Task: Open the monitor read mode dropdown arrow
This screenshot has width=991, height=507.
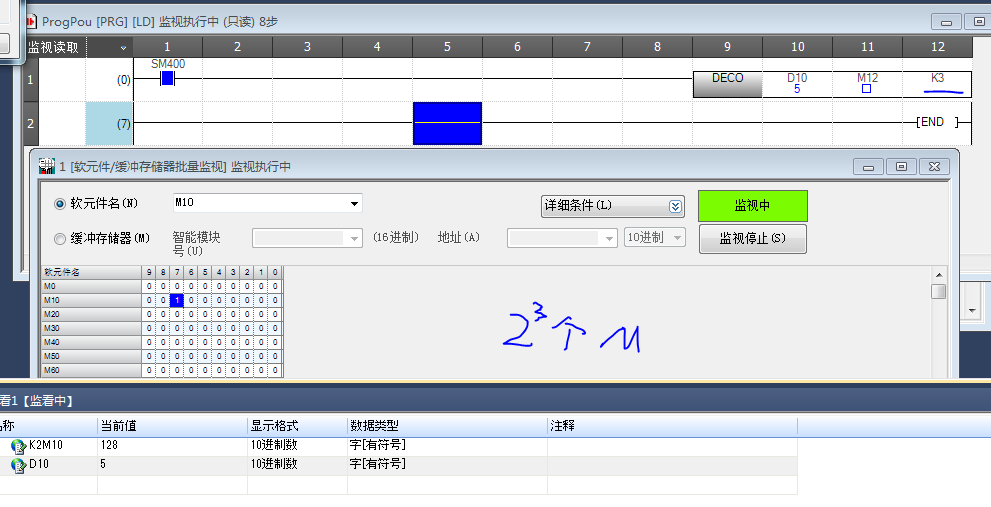Action: tap(123, 47)
